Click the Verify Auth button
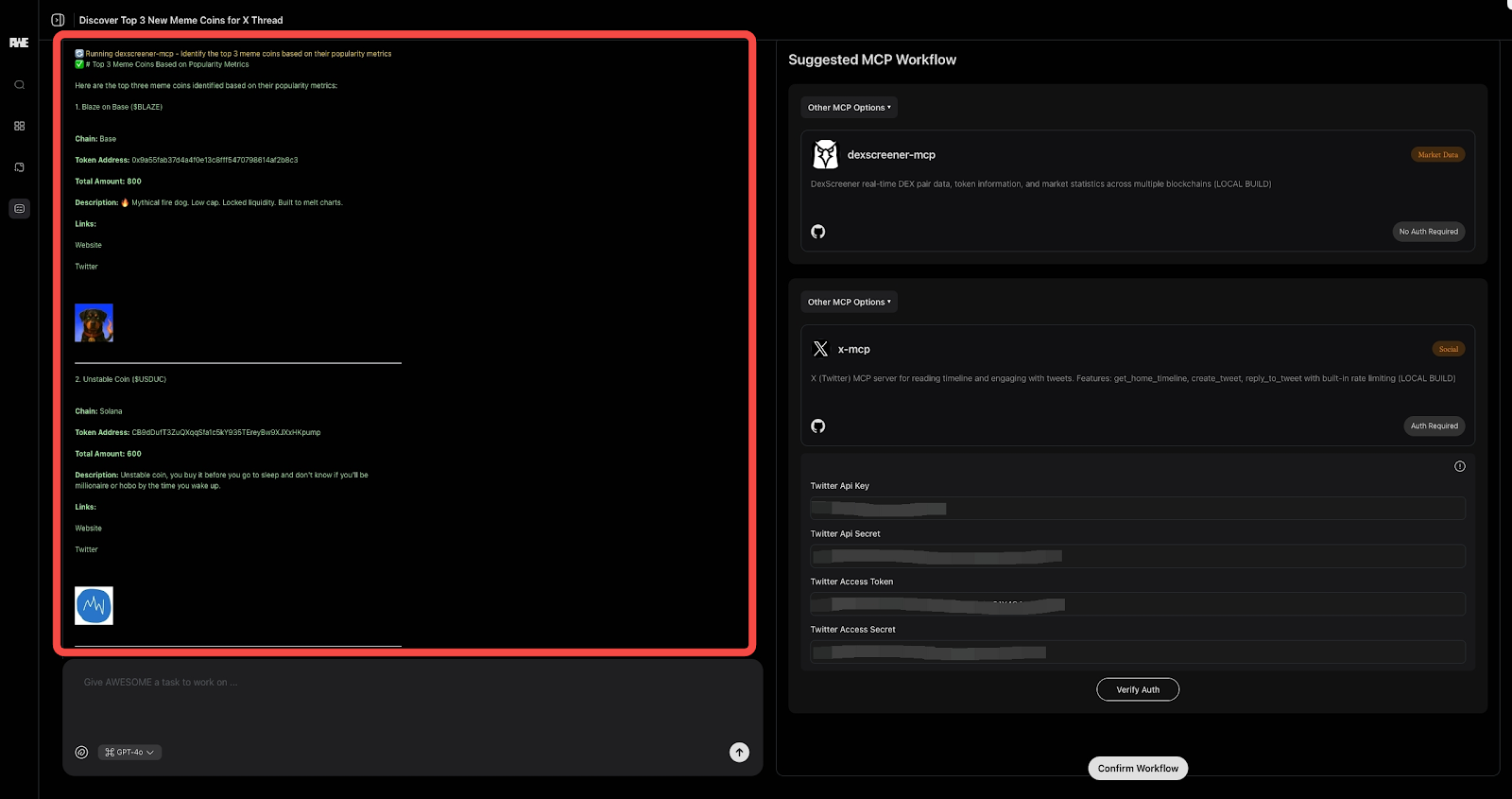This screenshot has width=1512, height=799. tap(1137, 690)
